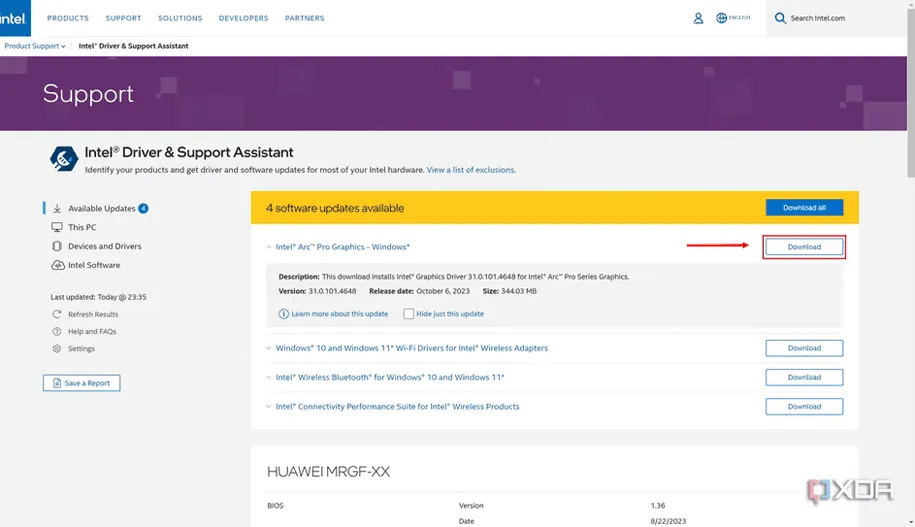Image resolution: width=915 pixels, height=527 pixels.
Task: Open the Developers menu
Action: (x=243, y=18)
